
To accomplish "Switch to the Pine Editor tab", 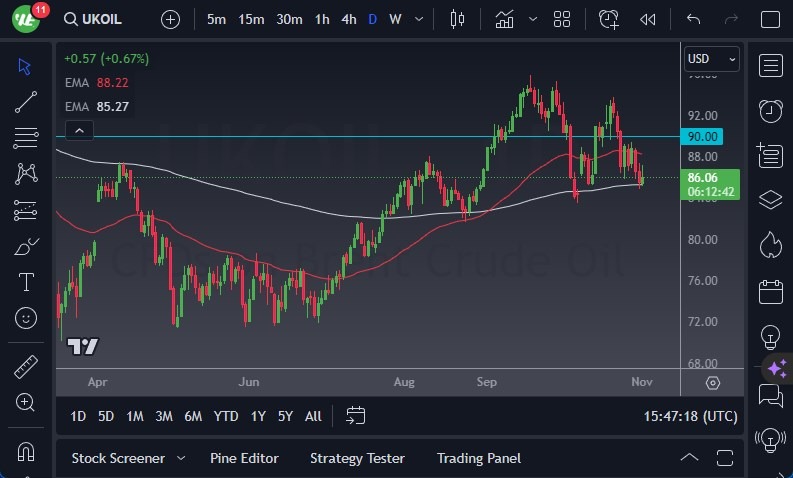I will click(244, 458).
